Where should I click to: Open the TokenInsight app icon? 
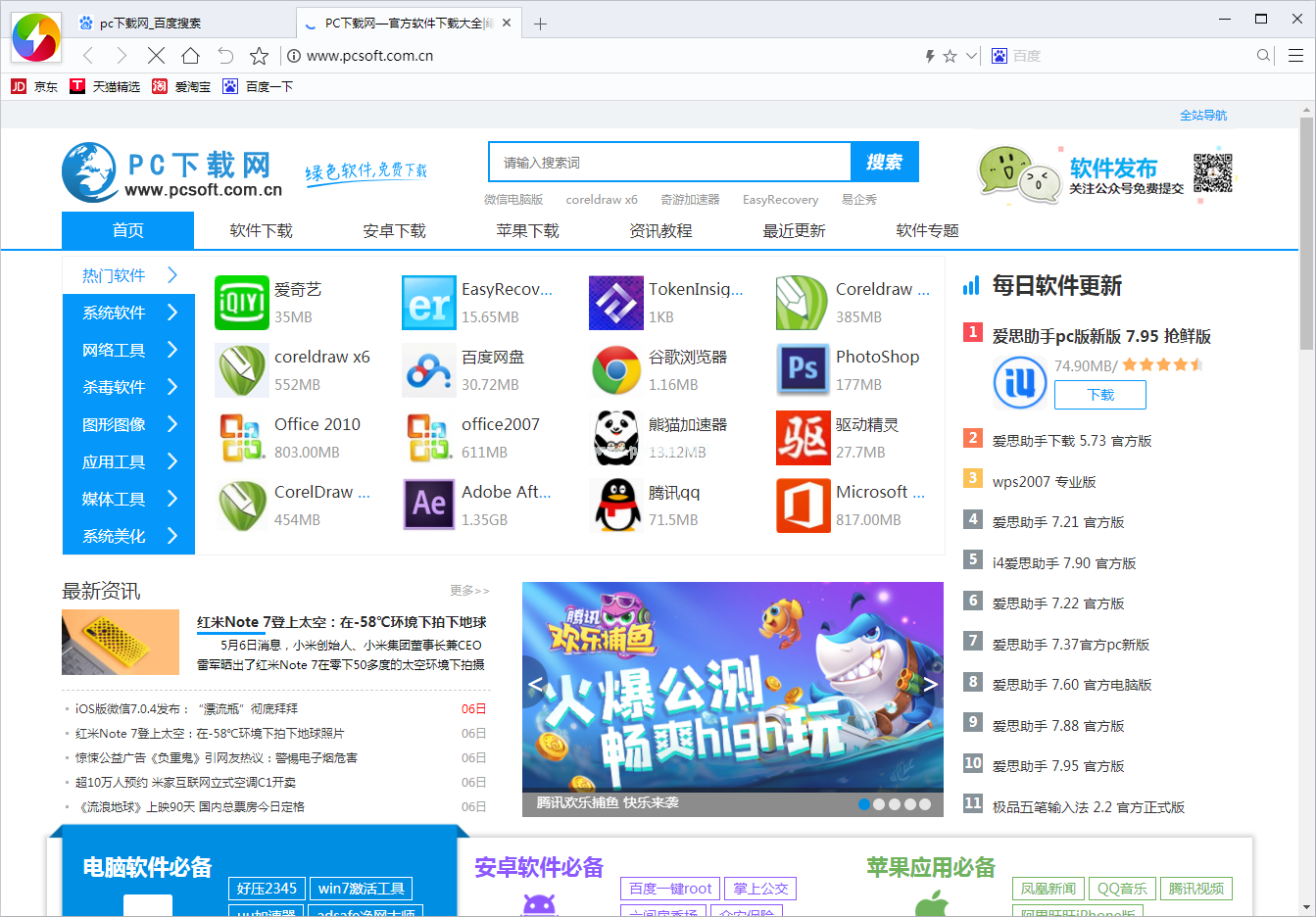pyautogui.click(x=615, y=303)
